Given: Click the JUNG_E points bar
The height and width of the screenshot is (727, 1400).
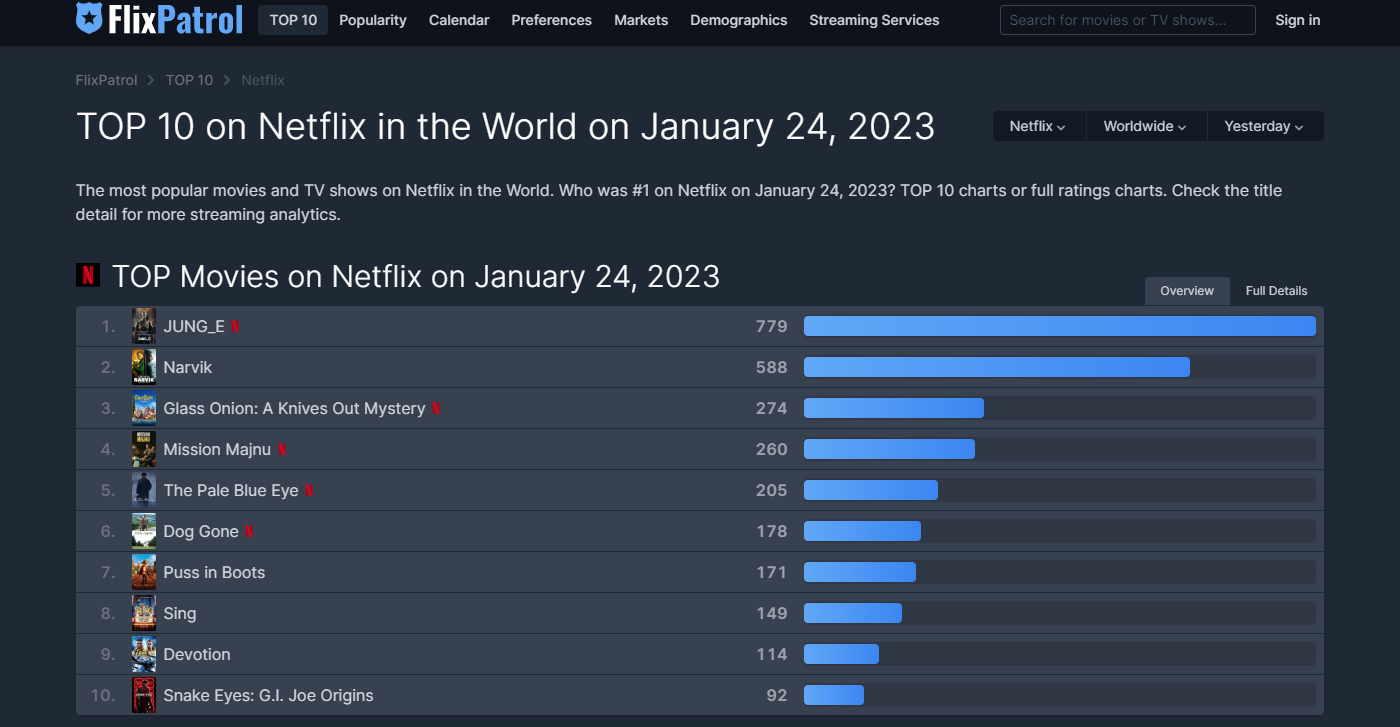Looking at the screenshot, I should point(1060,326).
